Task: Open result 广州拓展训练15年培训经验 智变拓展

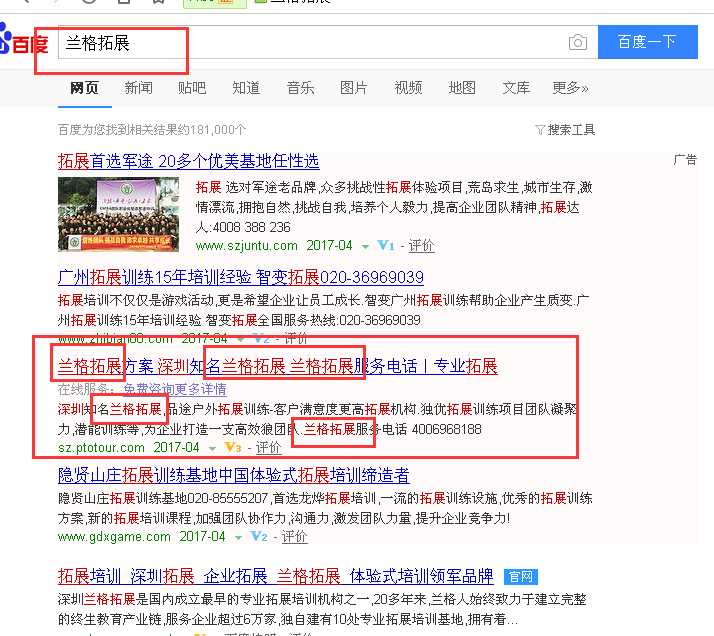Action: click(x=241, y=277)
